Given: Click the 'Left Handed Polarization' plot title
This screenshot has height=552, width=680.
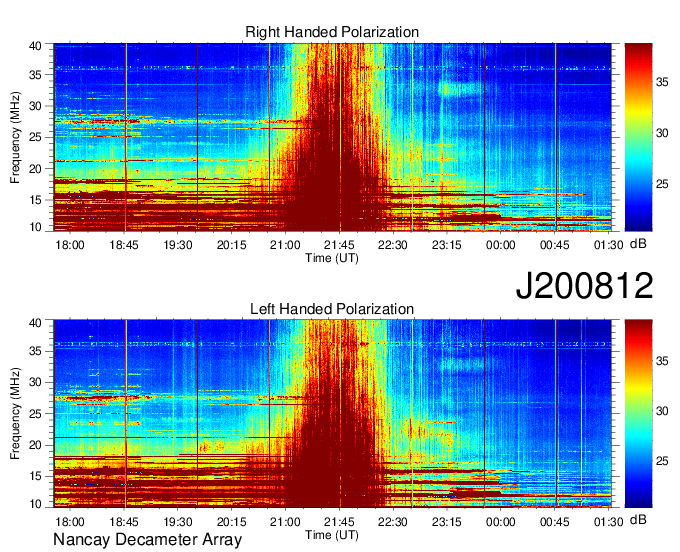Looking at the screenshot, I should [332, 309].
